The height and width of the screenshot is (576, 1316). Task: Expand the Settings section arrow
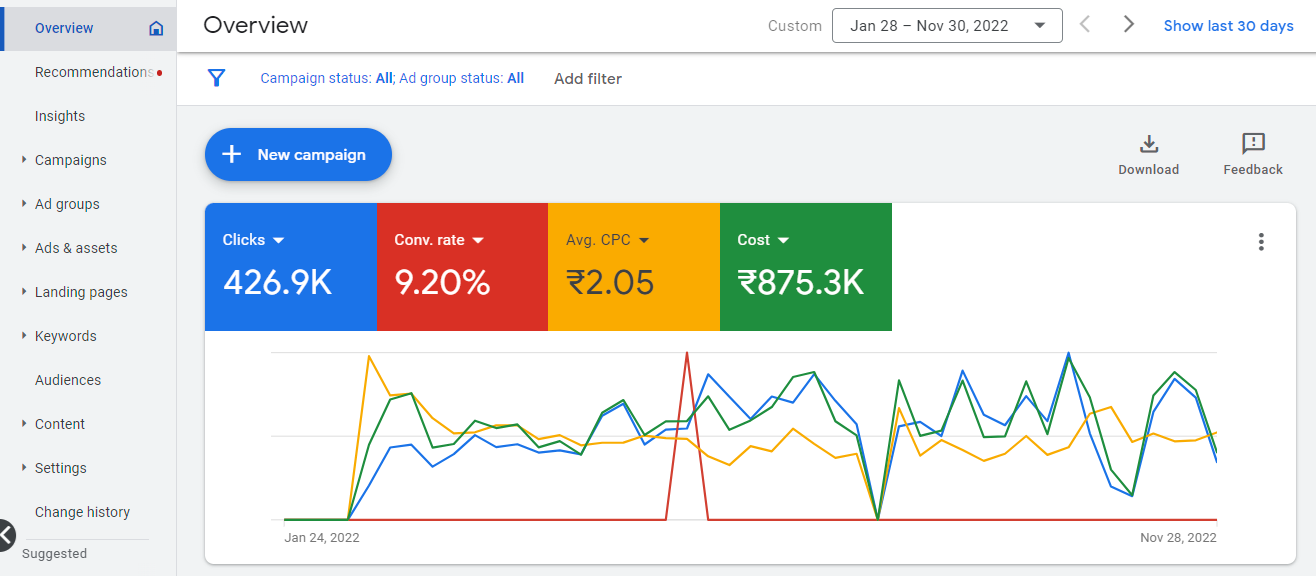(x=24, y=468)
